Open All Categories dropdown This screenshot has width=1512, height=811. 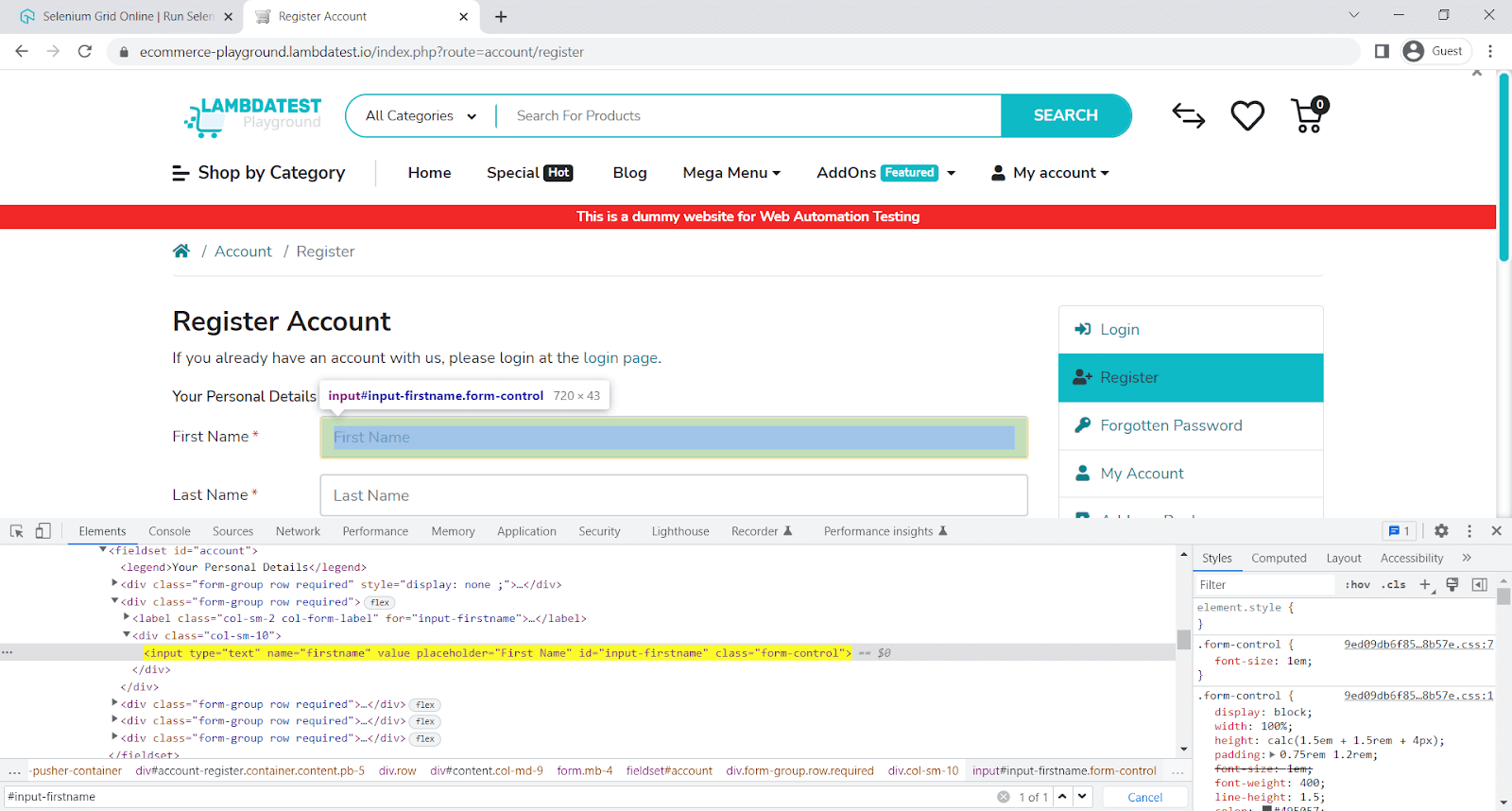[x=421, y=115]
